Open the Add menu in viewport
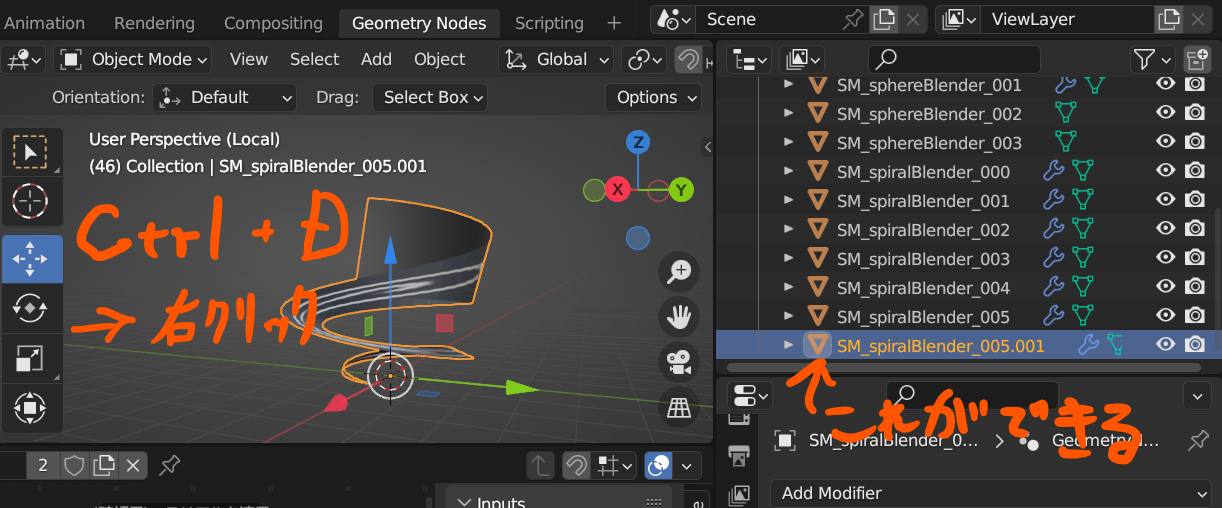 (376, 60)
